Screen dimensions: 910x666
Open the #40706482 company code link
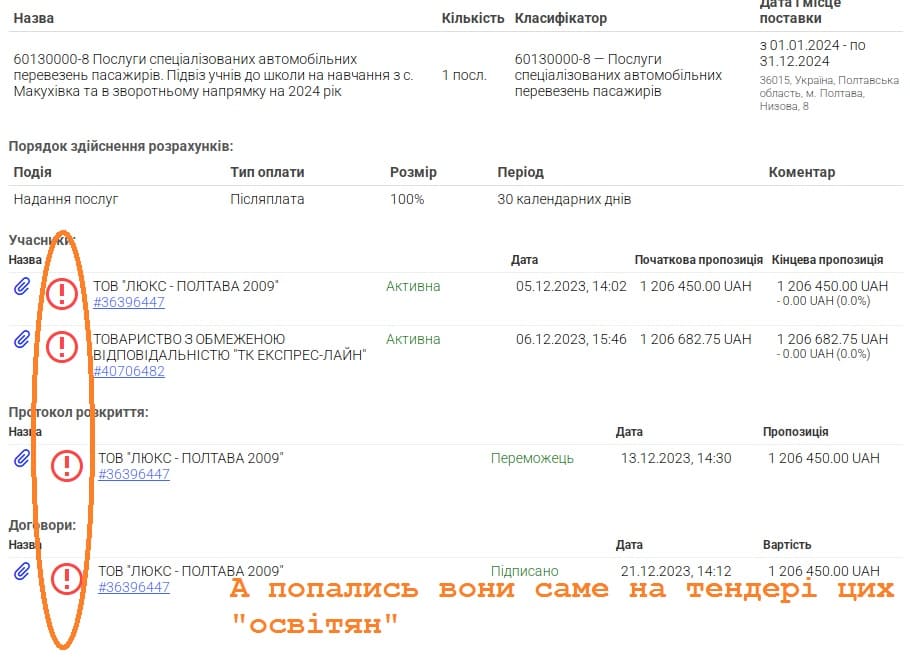(129, 371)
